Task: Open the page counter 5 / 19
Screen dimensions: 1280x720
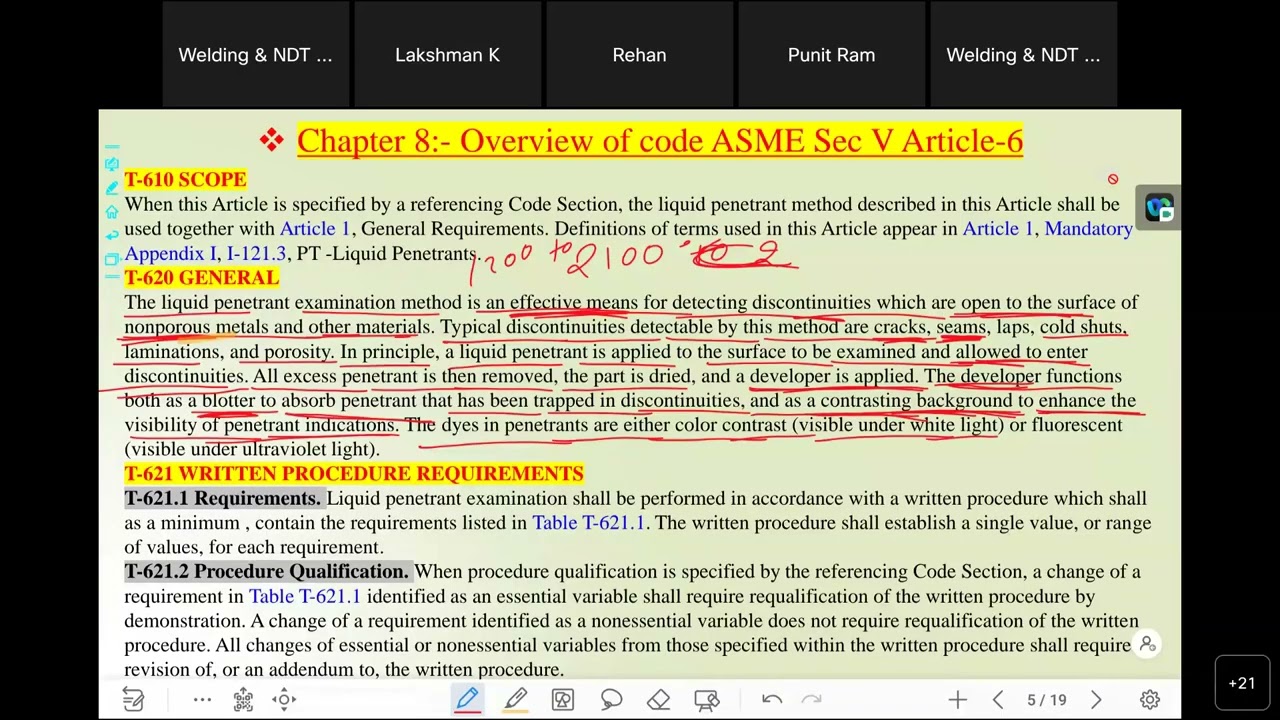Action: coord(1046,700)
